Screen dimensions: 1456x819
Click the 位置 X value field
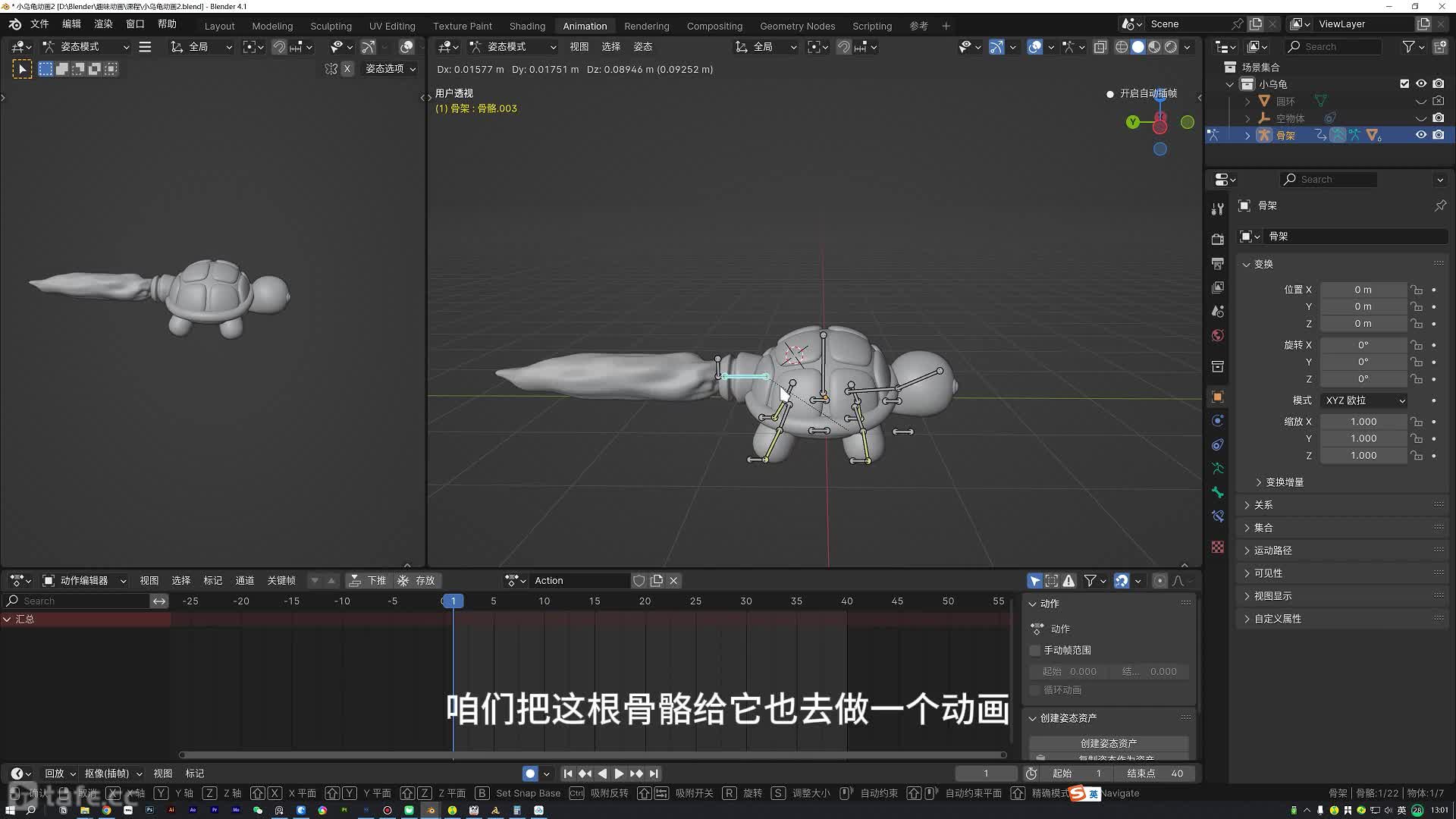(1363, 290)
